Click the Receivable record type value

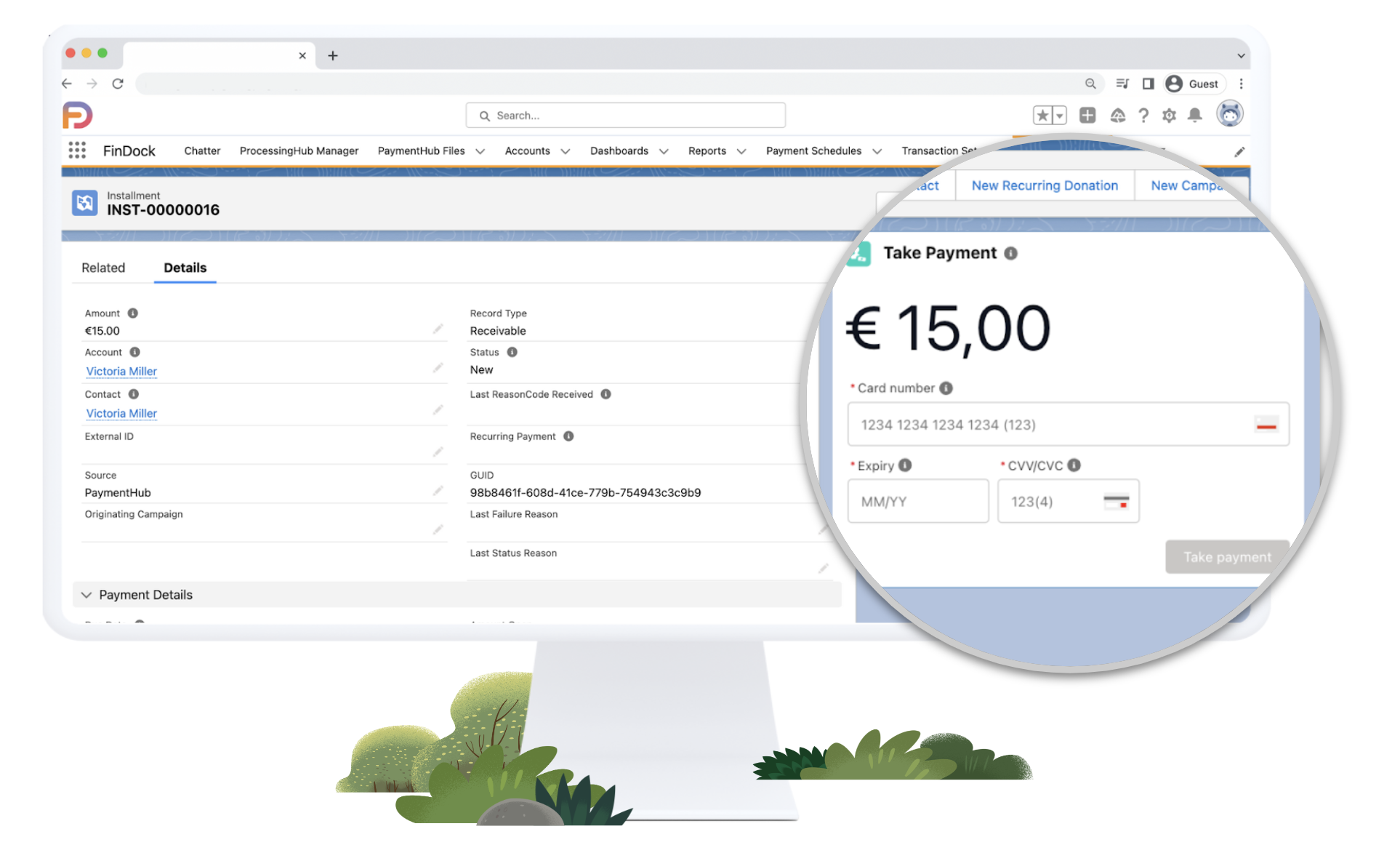(498, 331)
